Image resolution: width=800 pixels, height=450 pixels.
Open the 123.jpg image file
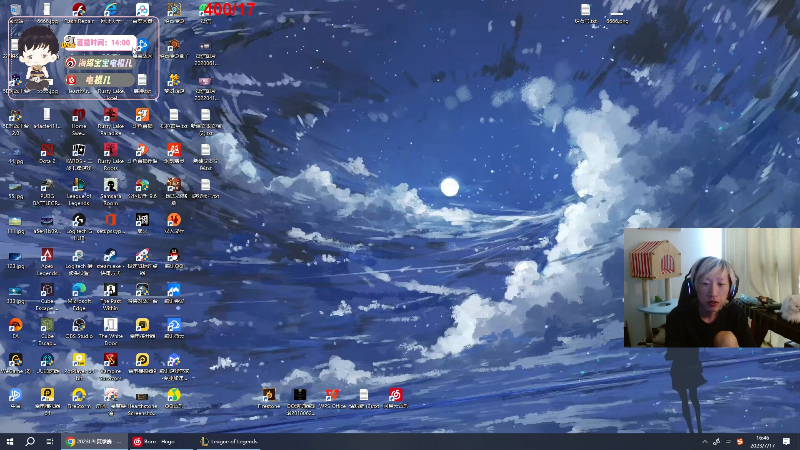tap(15, 259)
